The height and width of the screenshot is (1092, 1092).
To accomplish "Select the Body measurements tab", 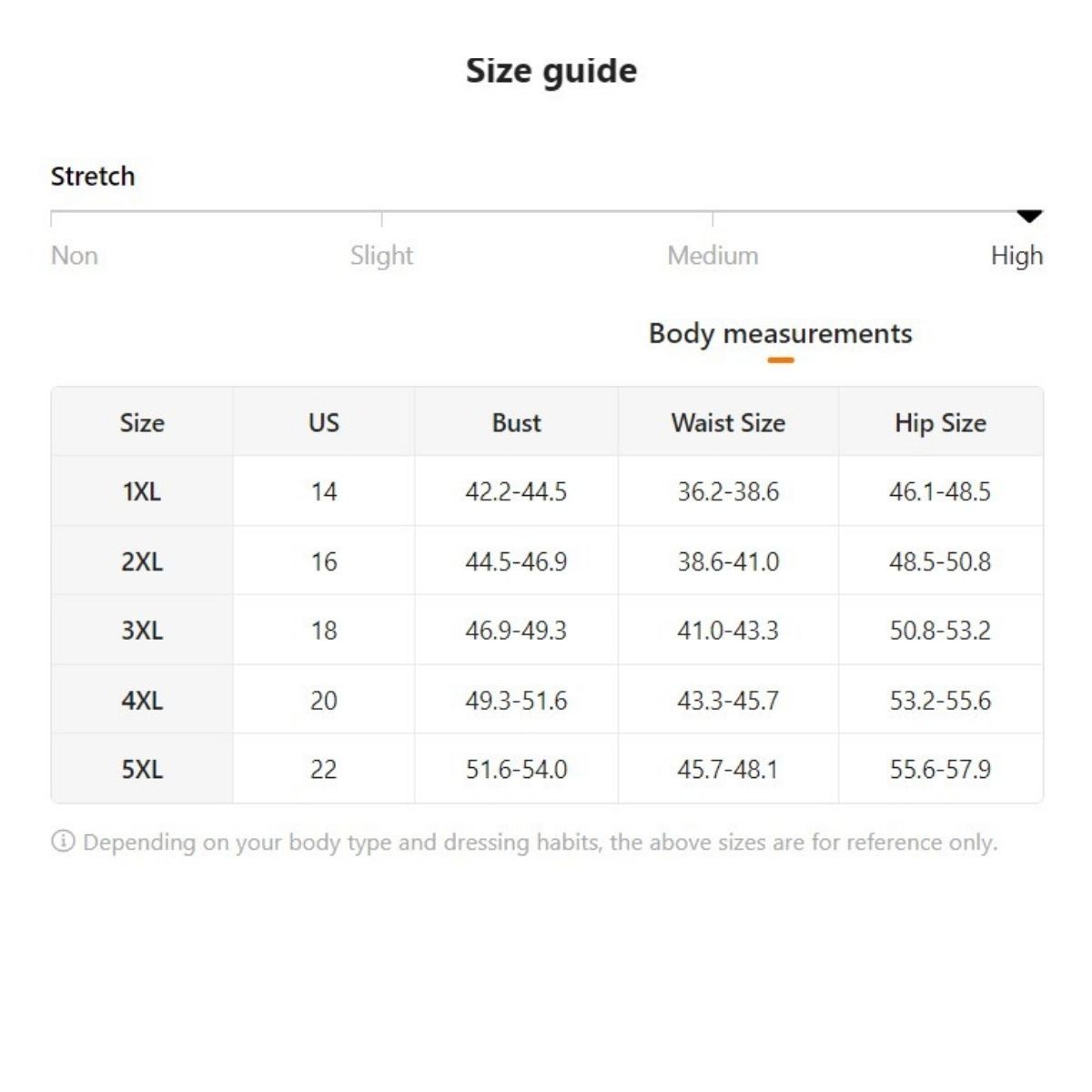I will (780, 334).
